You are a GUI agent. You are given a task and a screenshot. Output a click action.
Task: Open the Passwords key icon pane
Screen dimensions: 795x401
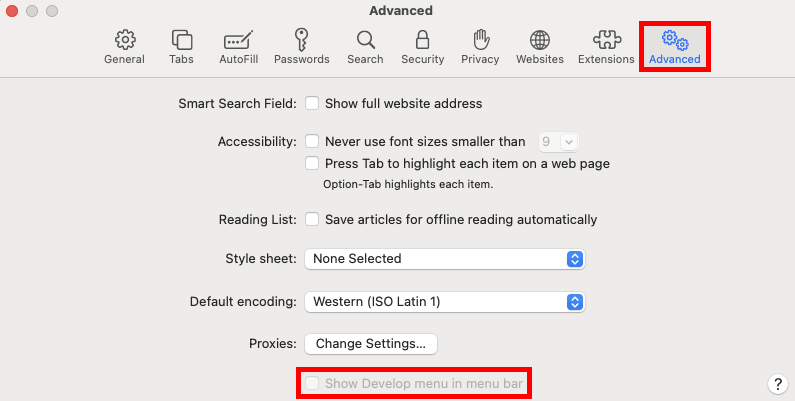(302, 47)
